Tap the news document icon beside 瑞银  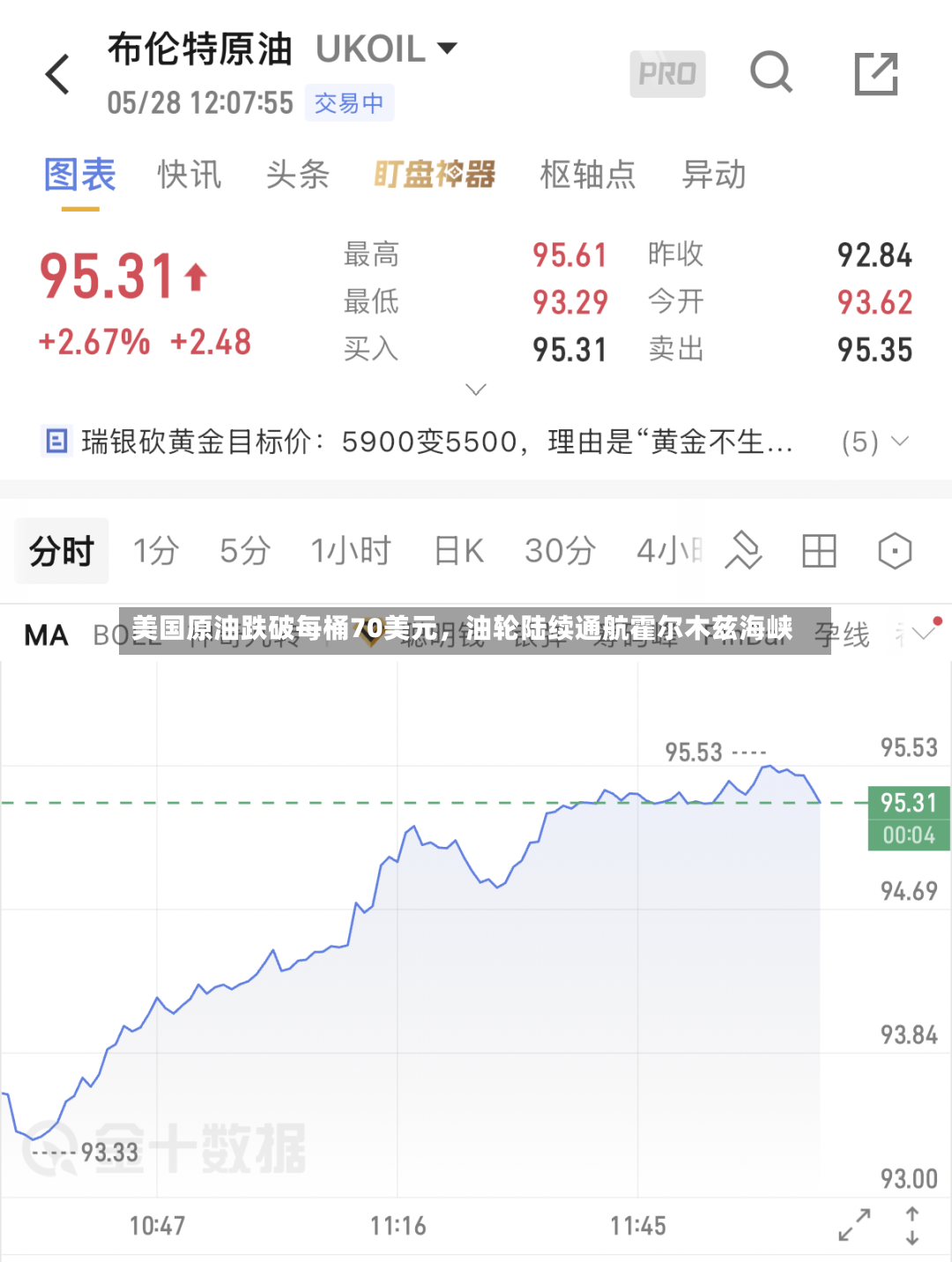click(x=56, y=441)
